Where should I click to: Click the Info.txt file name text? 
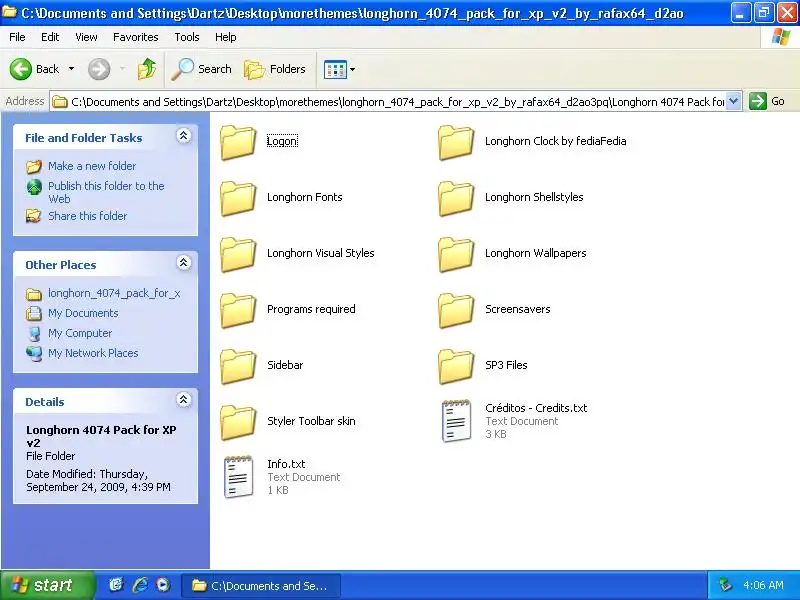(x=286, y=464)
